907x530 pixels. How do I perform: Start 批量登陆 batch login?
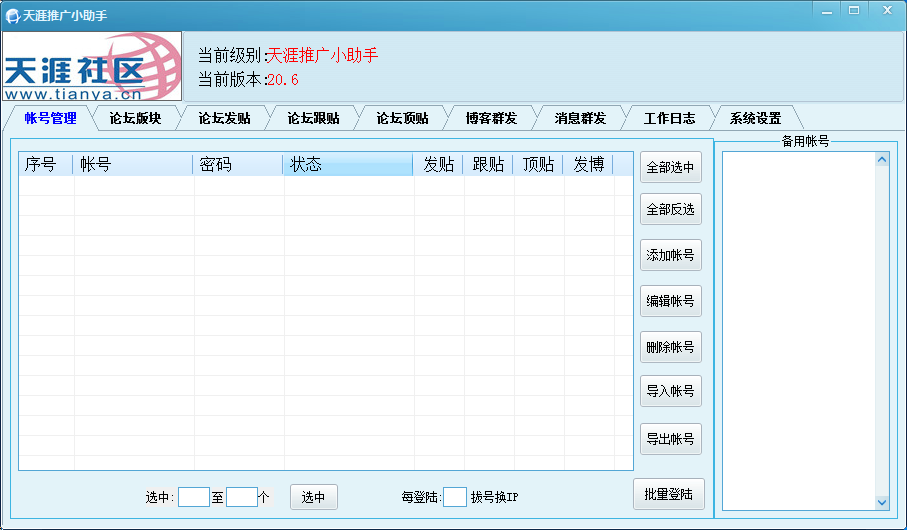coord(669,494)
